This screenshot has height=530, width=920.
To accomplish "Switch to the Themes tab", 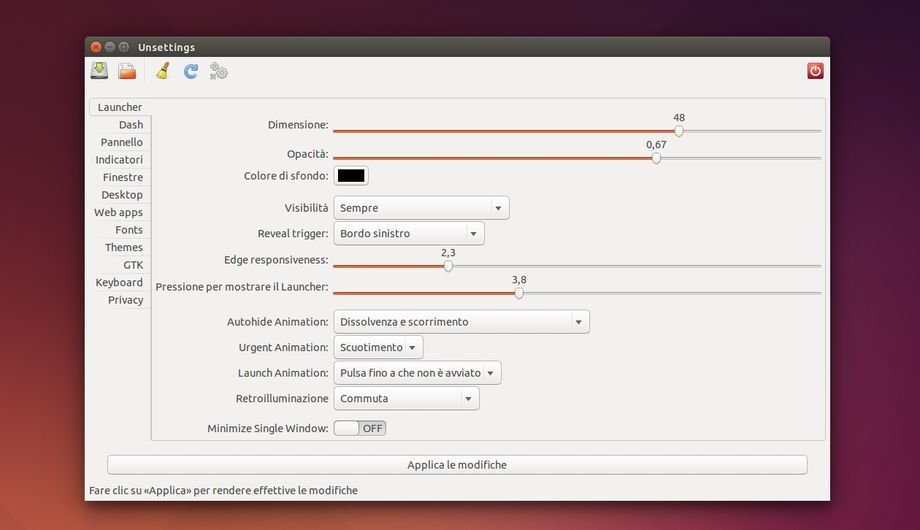I will click(x=124, y=247).
